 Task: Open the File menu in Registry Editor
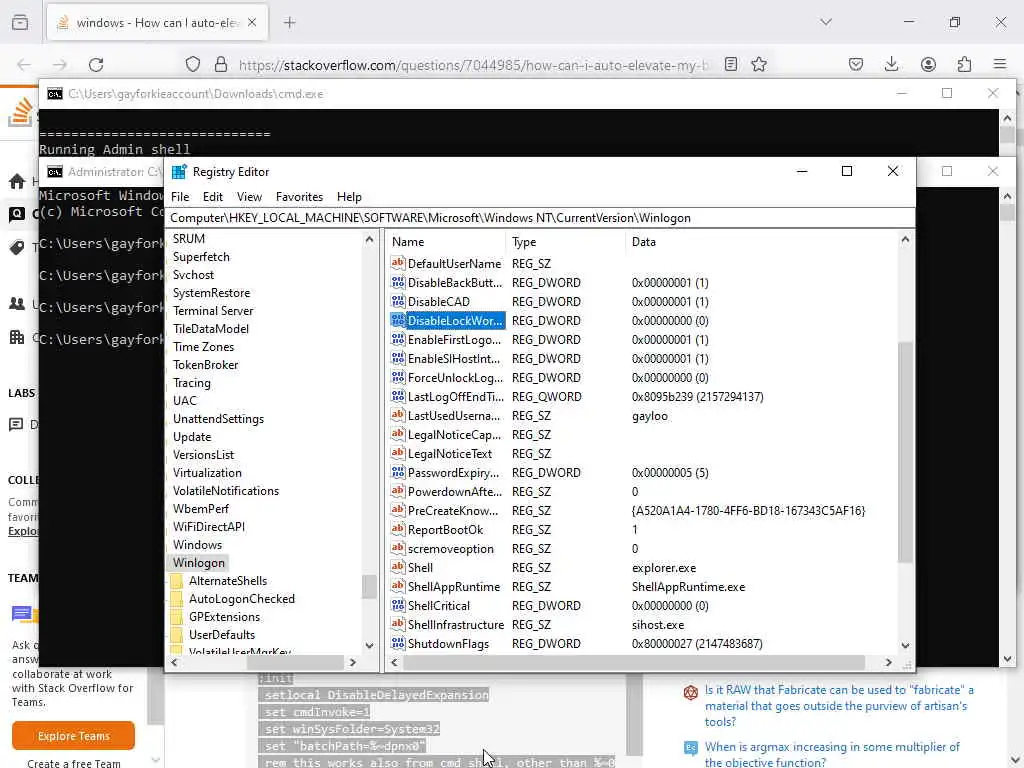point(180,197)
